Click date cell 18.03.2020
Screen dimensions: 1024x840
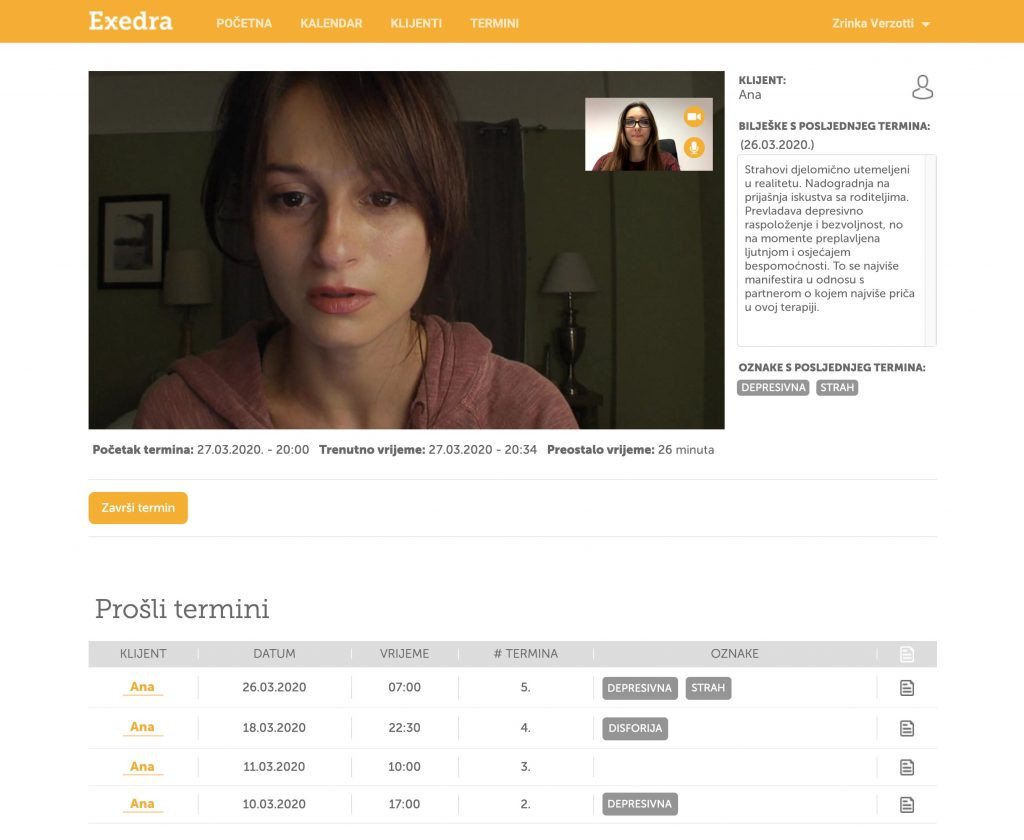coord(274,728)
